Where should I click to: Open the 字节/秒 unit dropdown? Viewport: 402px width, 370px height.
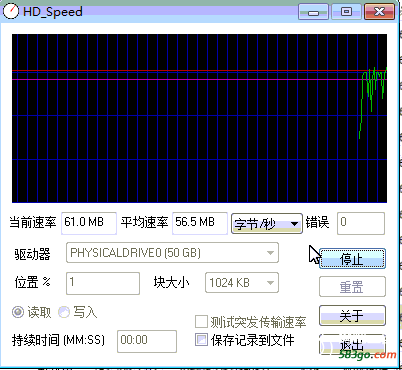pos(267,223)
